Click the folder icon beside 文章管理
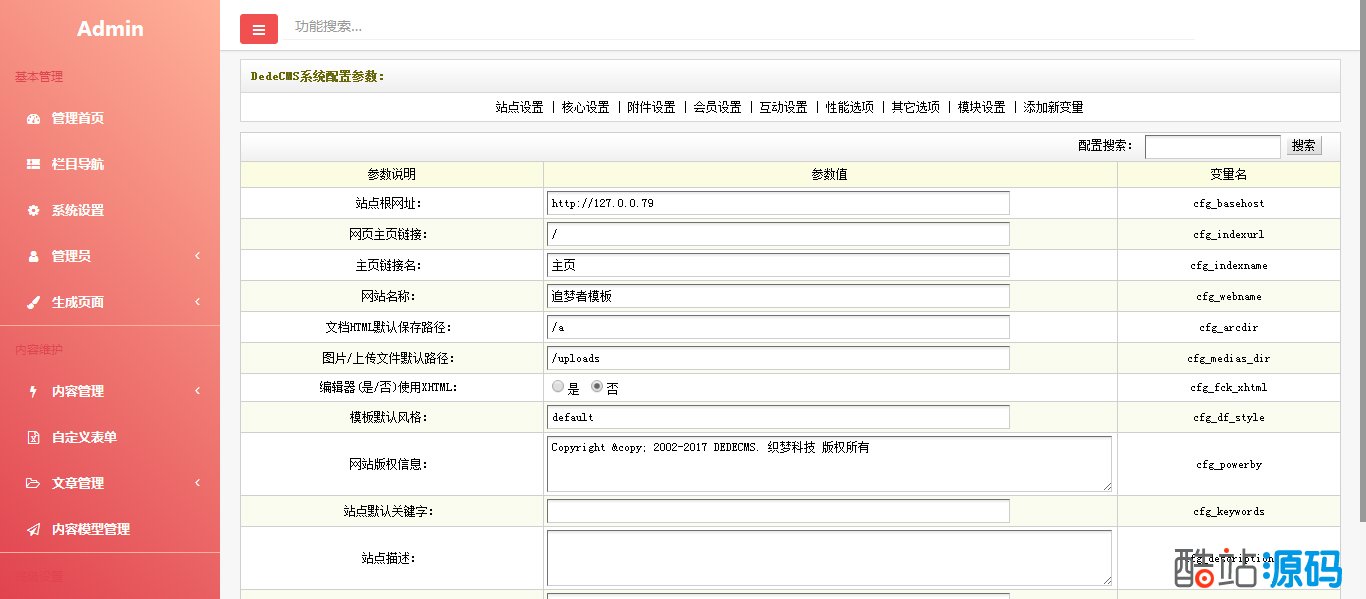The image size is (1366, 599). (x=33, y=483)
